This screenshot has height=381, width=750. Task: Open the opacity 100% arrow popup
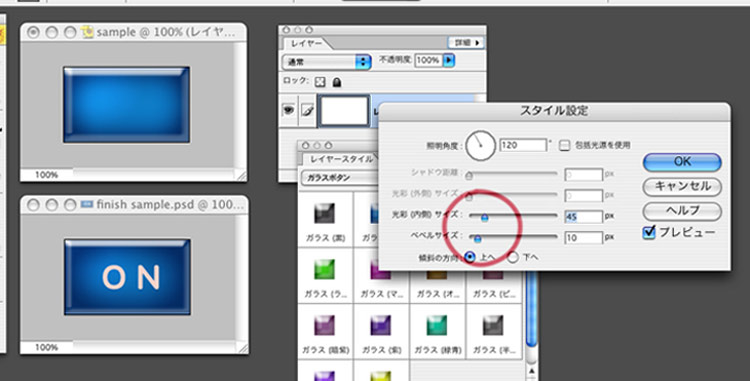point(449,60)
